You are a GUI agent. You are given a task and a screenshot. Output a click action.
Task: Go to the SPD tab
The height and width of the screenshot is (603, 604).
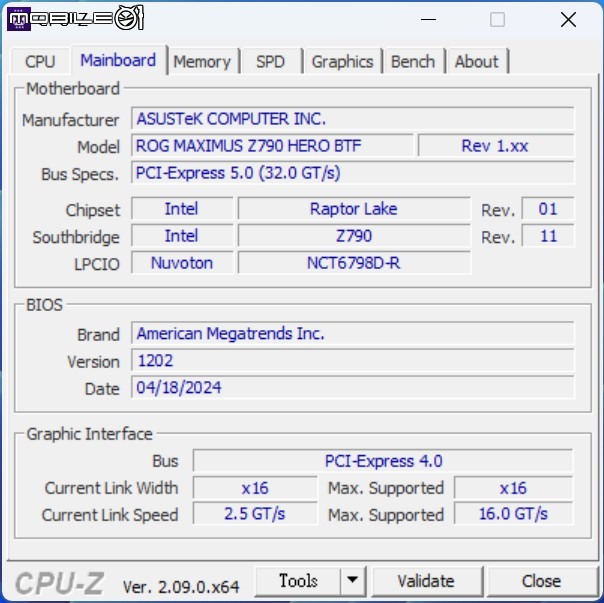tap(270, 61)
